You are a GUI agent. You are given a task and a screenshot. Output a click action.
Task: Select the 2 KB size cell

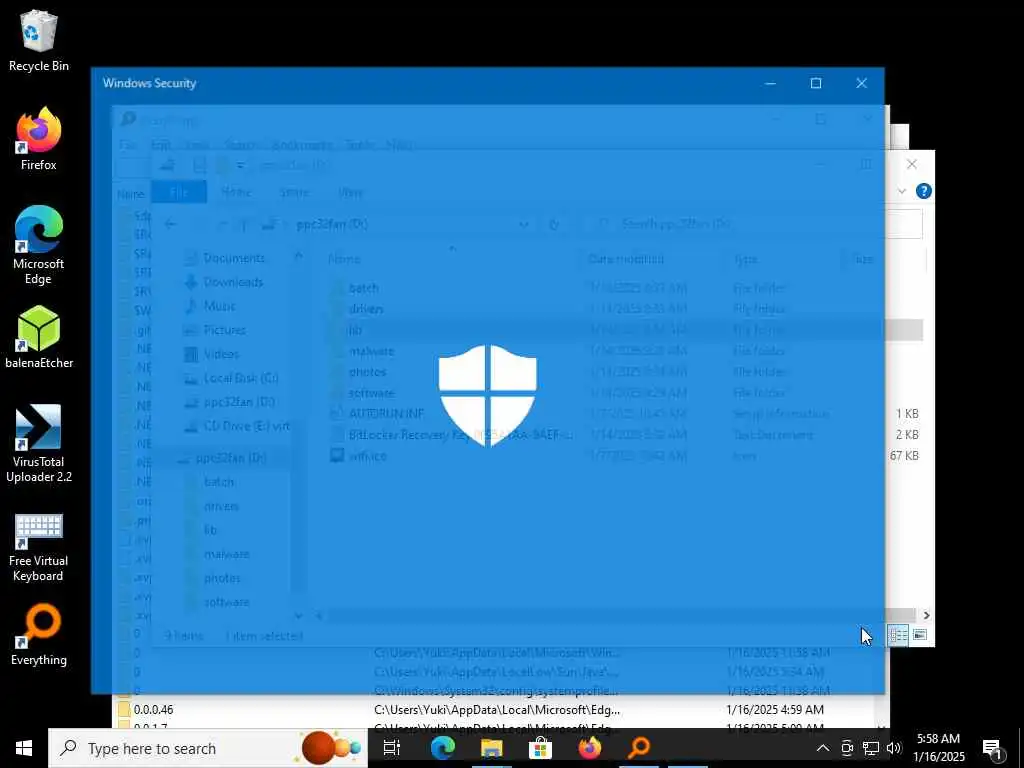907,434
